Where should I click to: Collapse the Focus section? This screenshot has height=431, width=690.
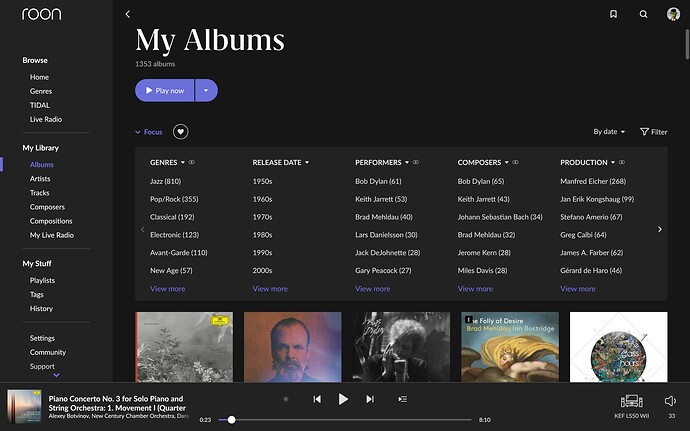click(x=148, y=132)
